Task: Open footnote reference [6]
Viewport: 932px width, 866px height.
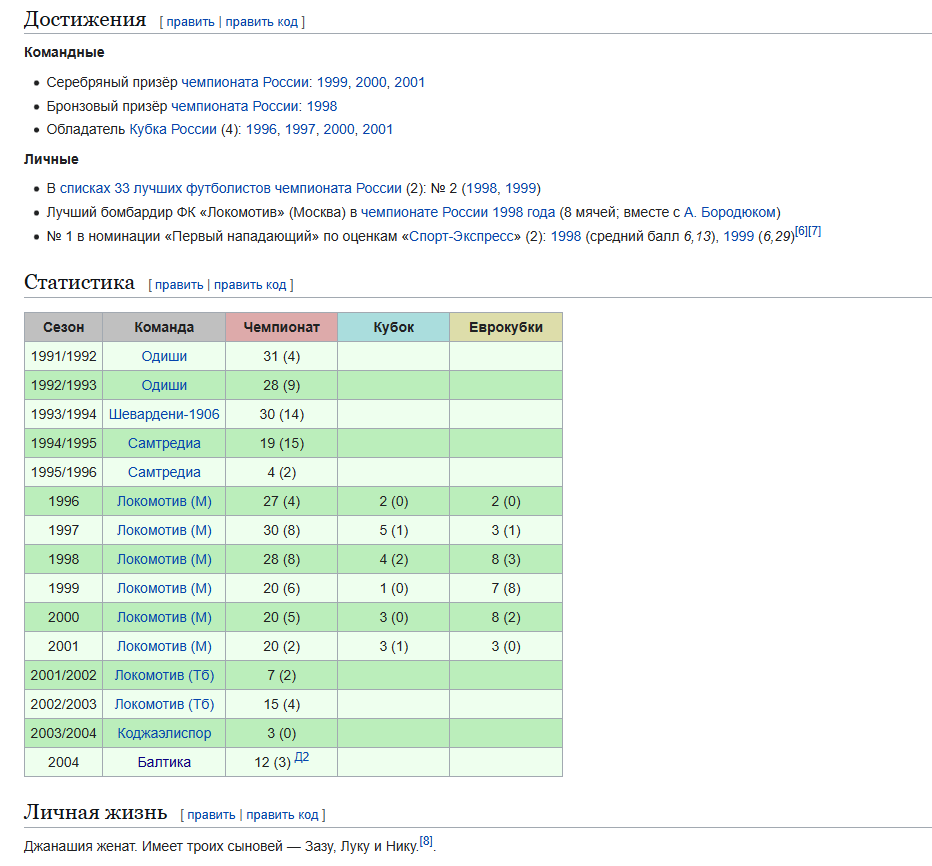Action: click(801, 231)
